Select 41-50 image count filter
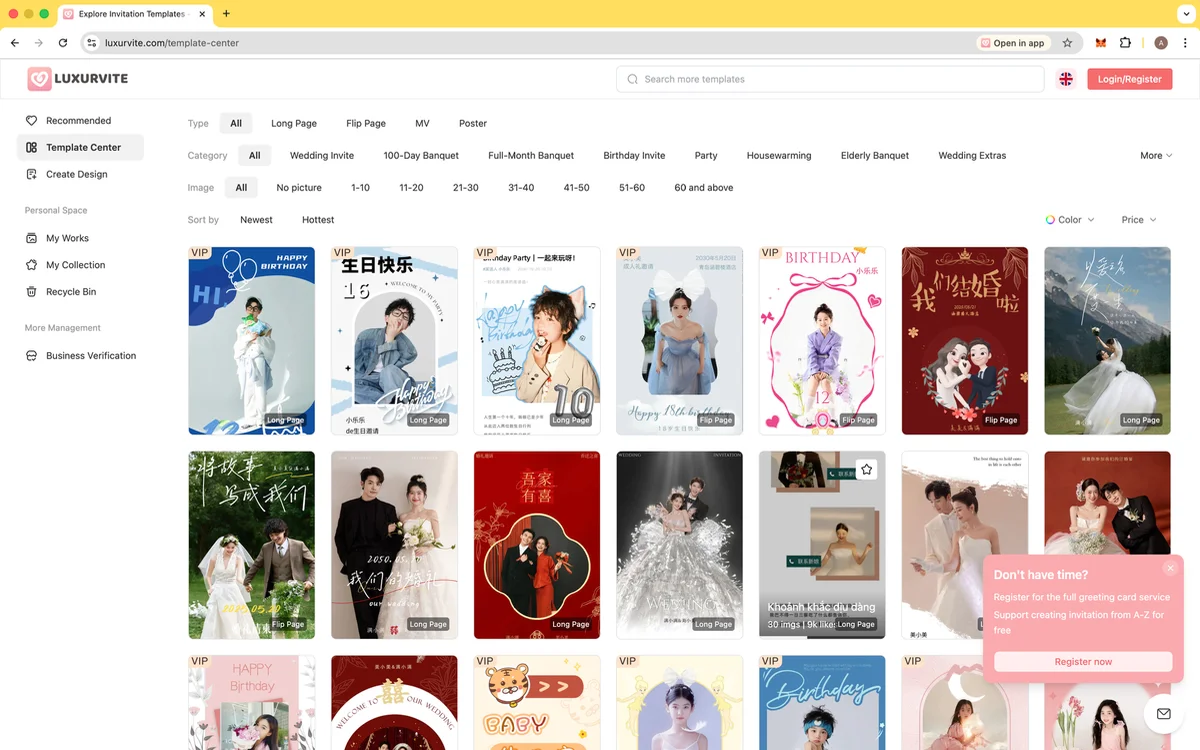1200x750 pixels. [x=576, y=187]
